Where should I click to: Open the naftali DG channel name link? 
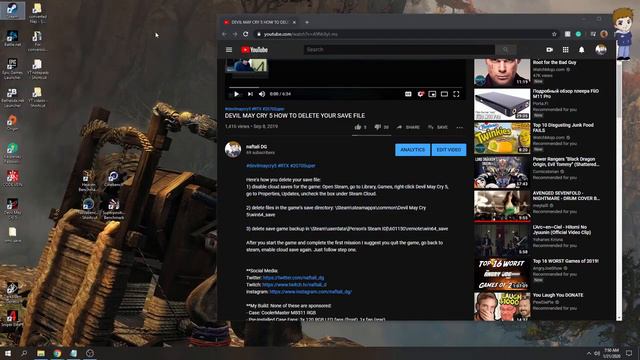coord(257,147)
